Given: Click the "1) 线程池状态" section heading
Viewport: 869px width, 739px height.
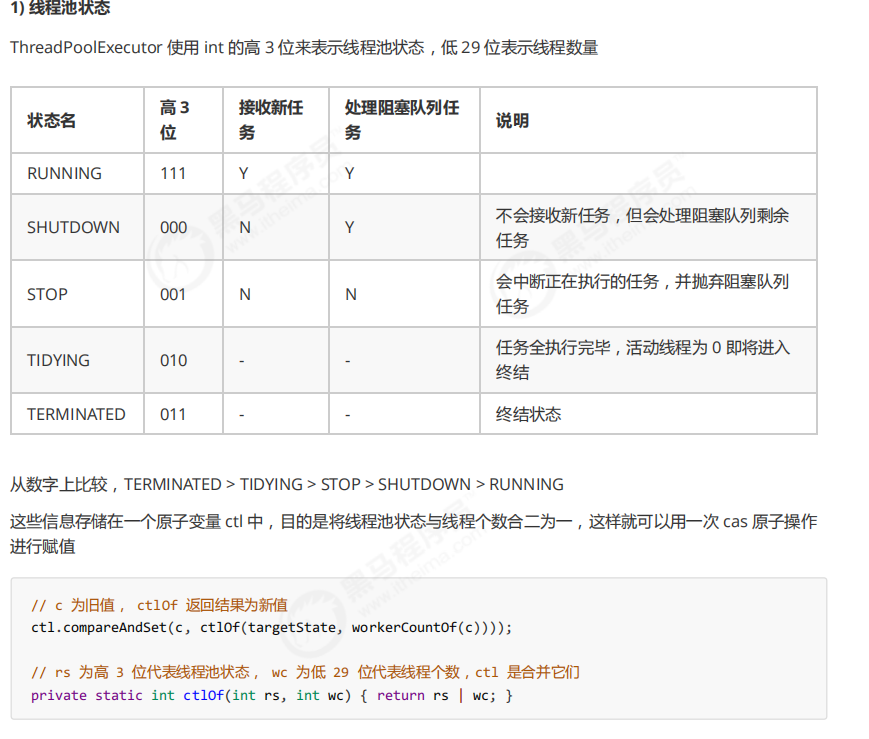Looking at the screenshot, I should (60, 9).
